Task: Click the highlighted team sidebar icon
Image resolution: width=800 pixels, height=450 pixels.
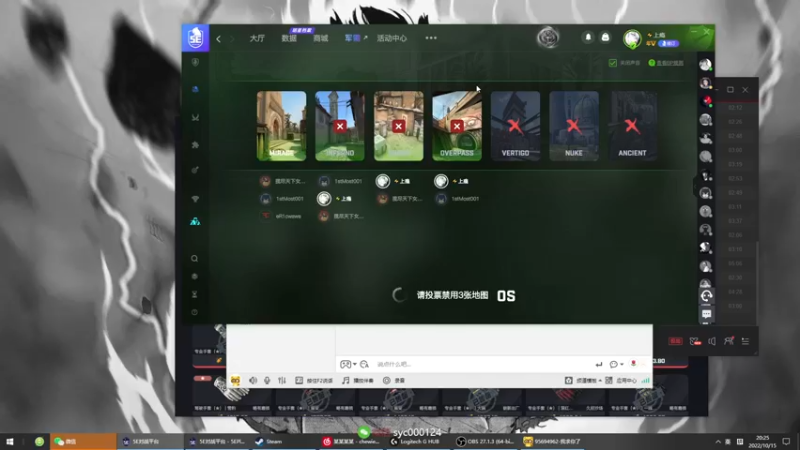Action: [x=195, y=221]
